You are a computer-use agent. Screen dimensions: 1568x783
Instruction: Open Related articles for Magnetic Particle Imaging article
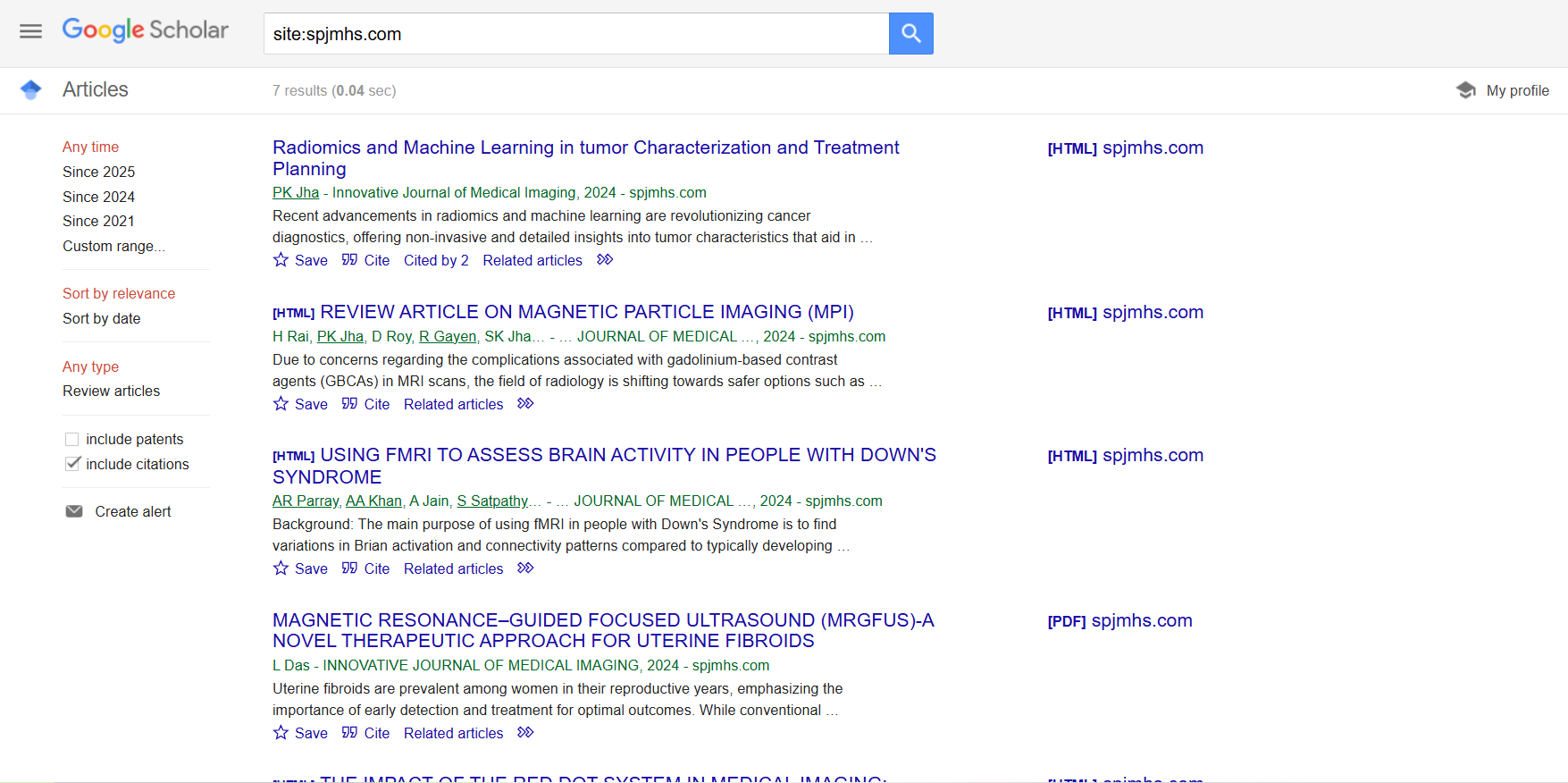(453, 404)
